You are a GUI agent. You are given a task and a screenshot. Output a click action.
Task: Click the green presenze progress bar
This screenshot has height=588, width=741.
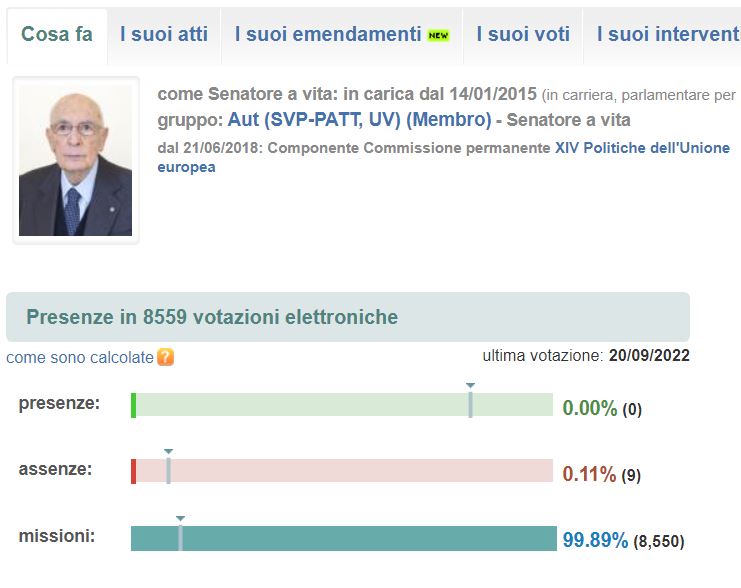(342, 405)
